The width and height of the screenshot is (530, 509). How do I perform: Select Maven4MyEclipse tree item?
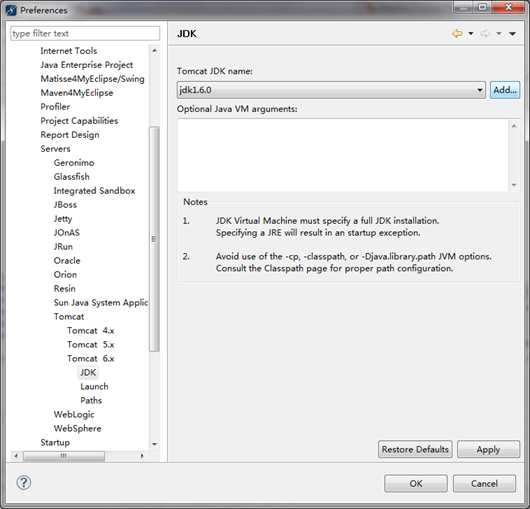coord(77,93)
